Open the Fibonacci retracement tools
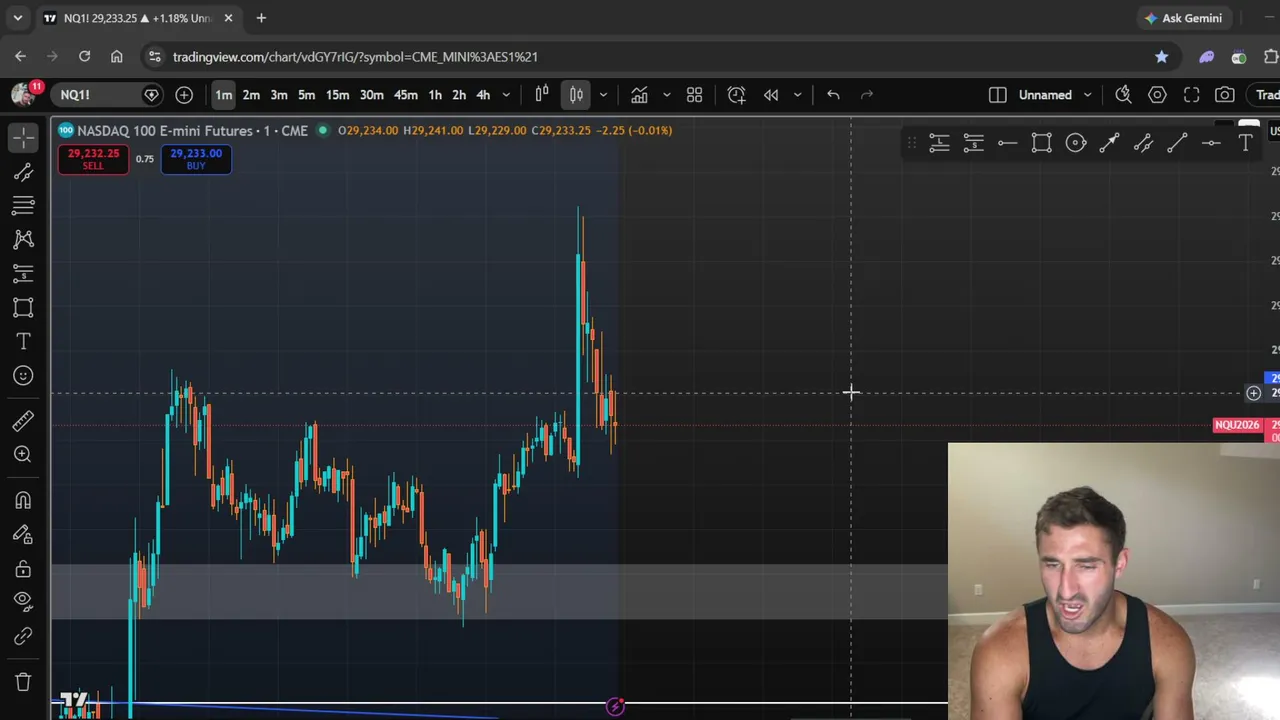This screenshot has height=720, width=1280. (x=23, y=205)
